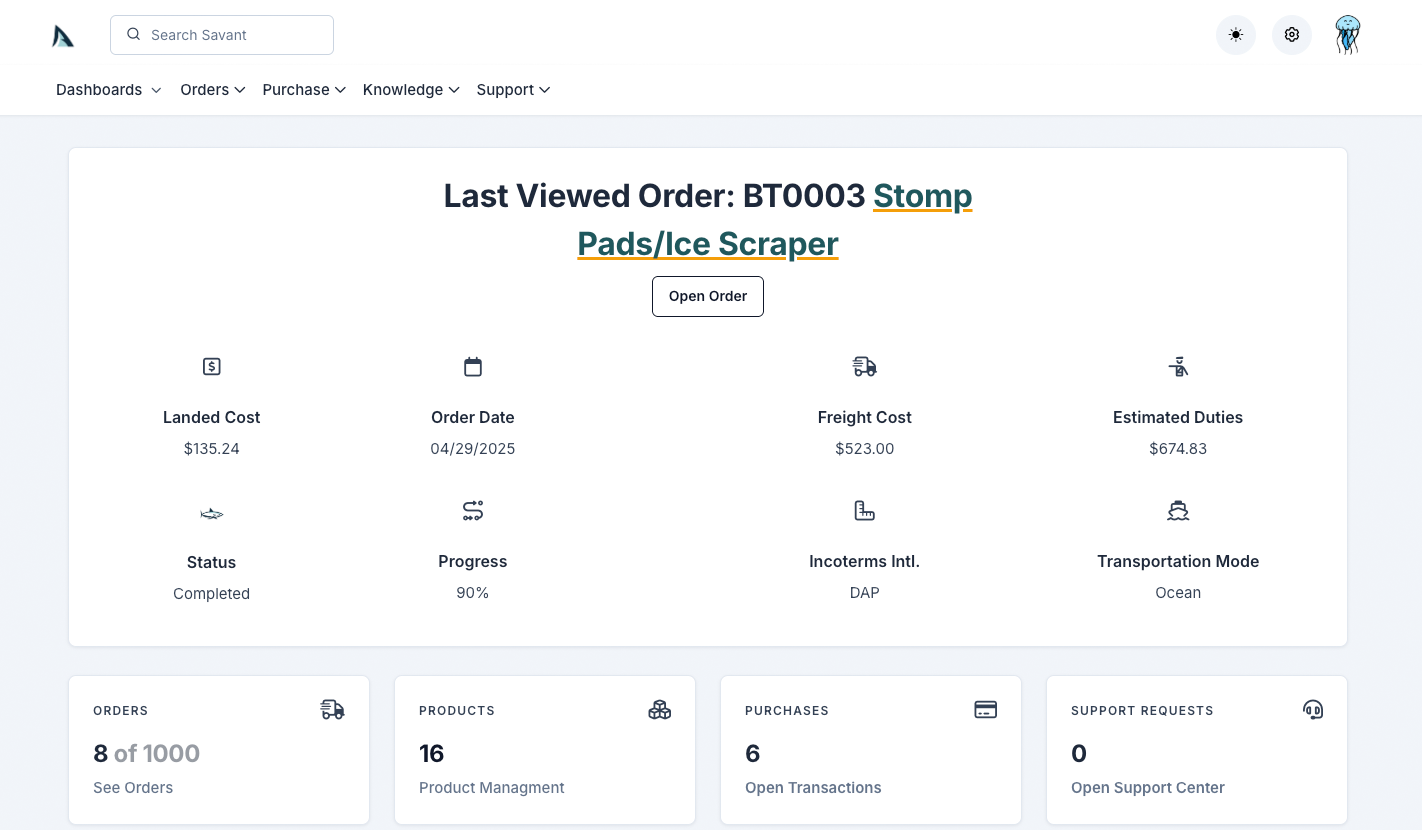The height and width of the screenshot is (830, 1422).
Task: Click the Support Requests headset icon
Action: (x=1313, y=709)
